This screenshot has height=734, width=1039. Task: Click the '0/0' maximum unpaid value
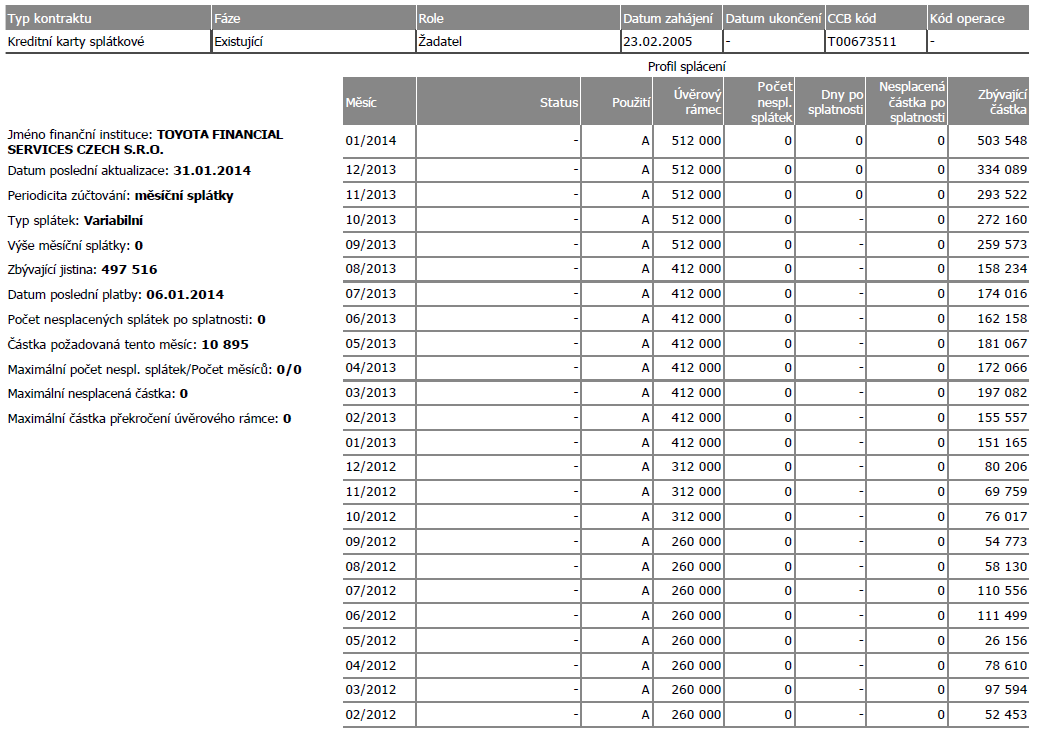[289, 370]
